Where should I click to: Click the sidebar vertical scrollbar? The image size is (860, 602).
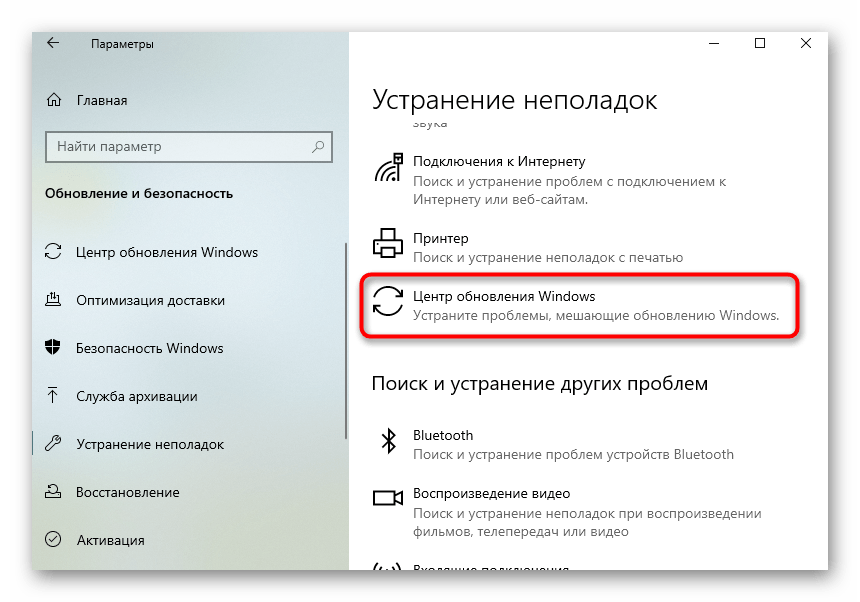coord(346,340)
